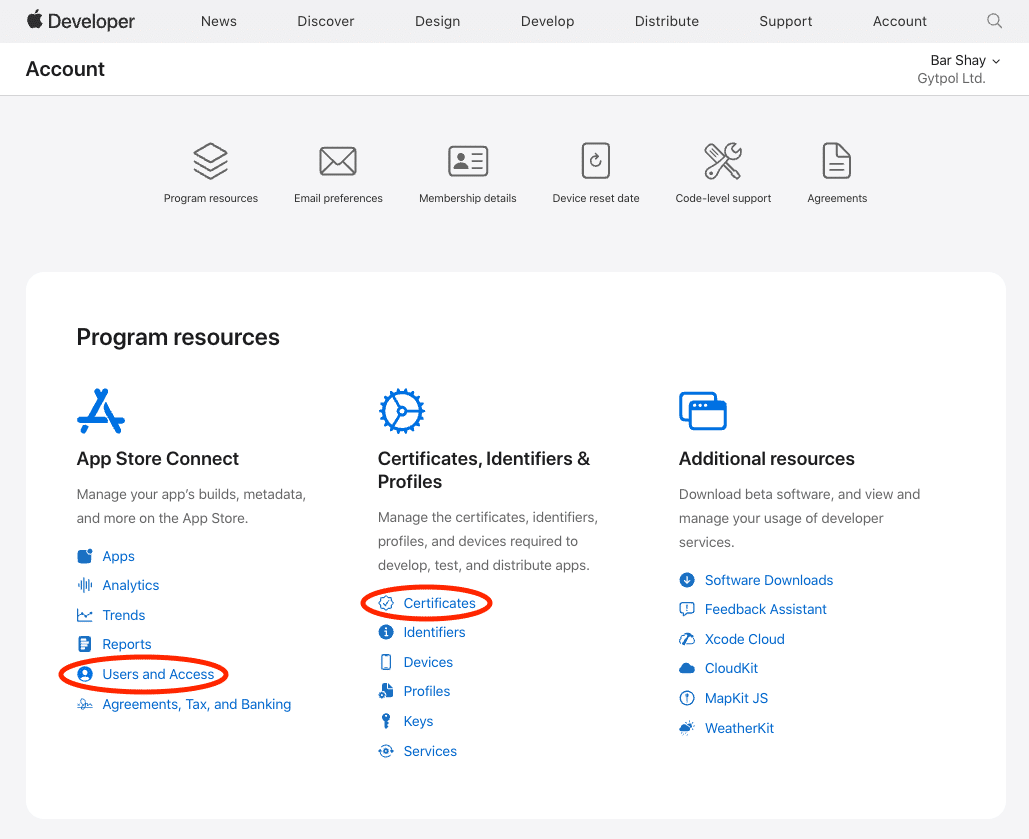Screen dimensions: 1029x839
Task: Open the Users and Access link
Action: (158, 674)
